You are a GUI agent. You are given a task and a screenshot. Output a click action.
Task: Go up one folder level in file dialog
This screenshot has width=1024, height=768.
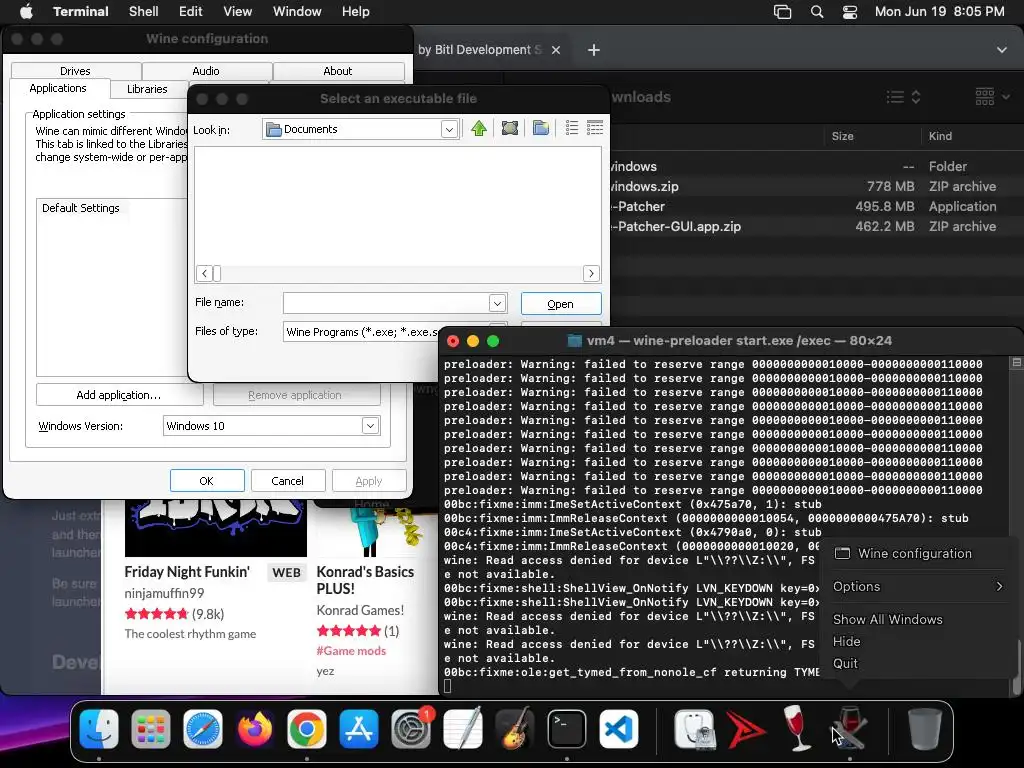(479, 129)
